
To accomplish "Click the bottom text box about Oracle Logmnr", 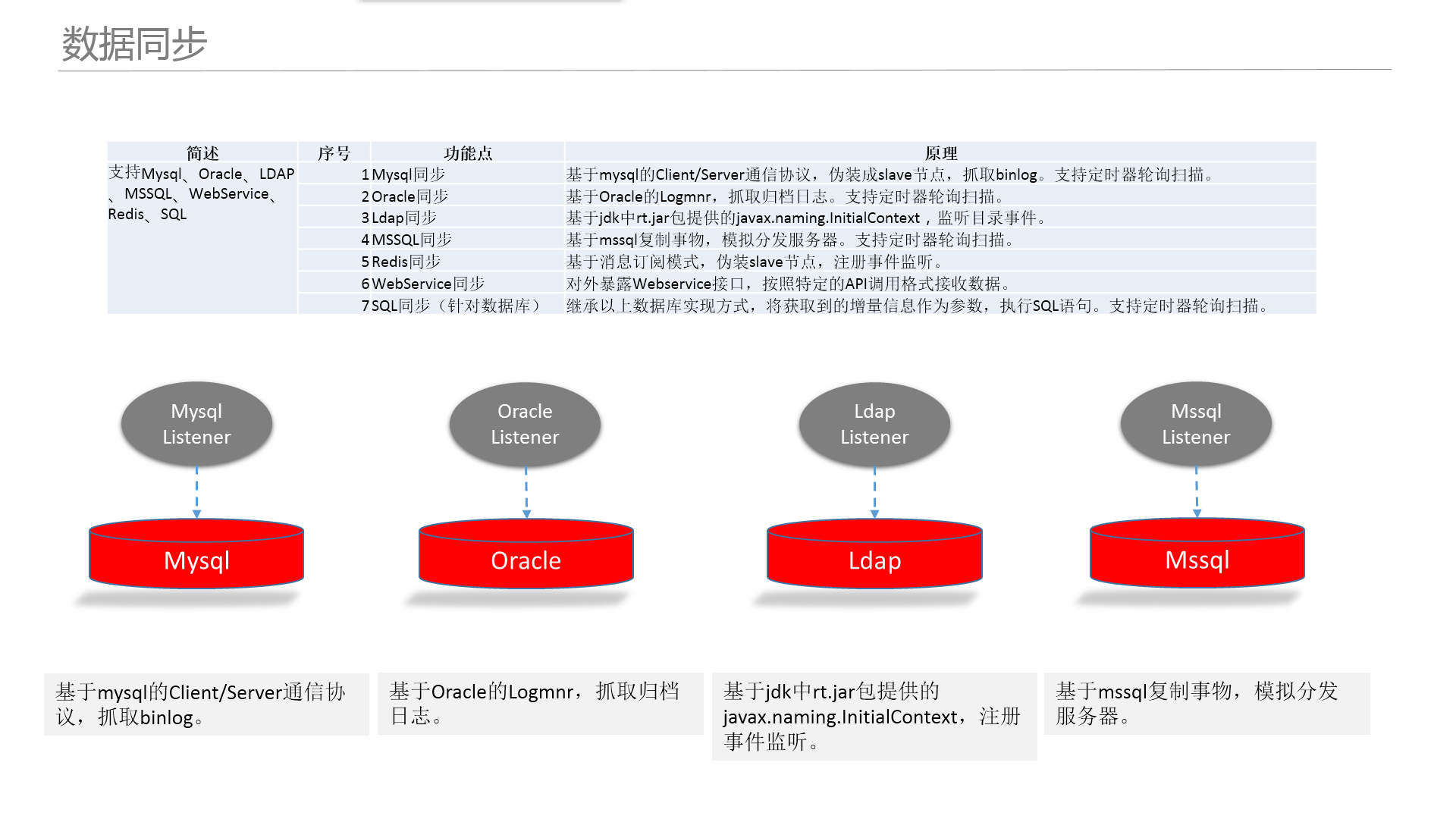I will [540, 704].
